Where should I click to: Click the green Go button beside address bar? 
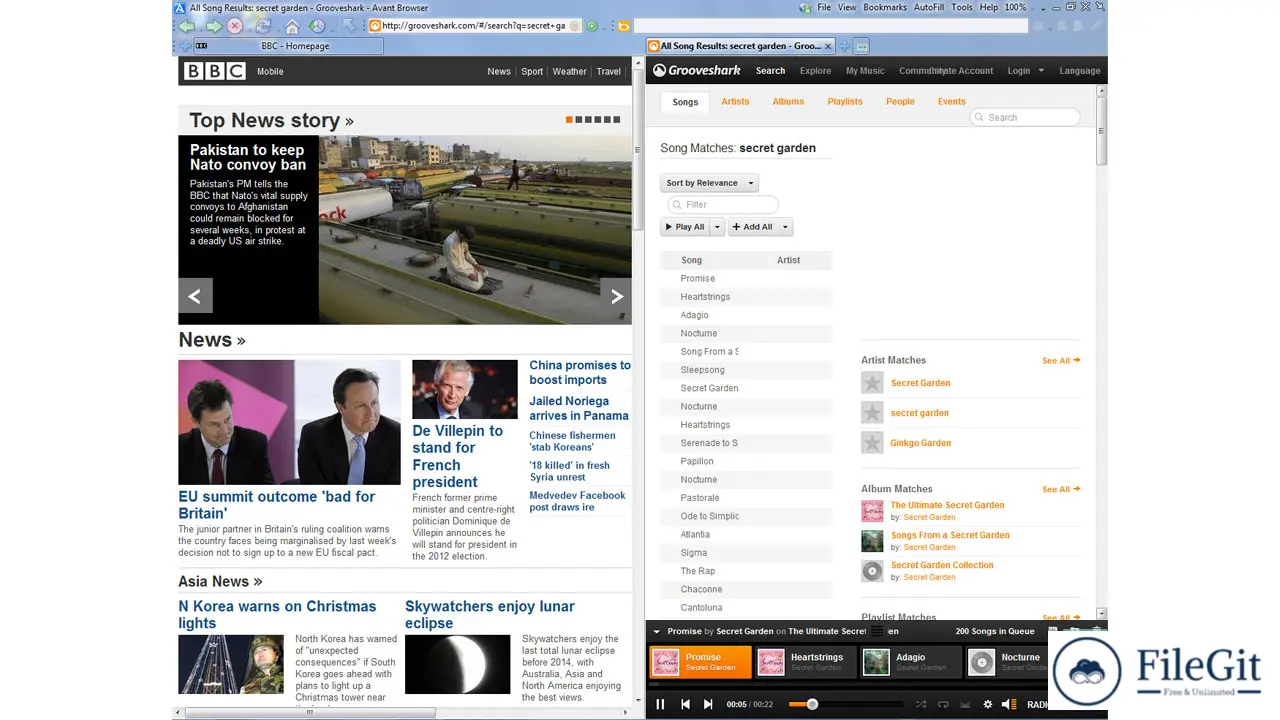coord(592,26)
